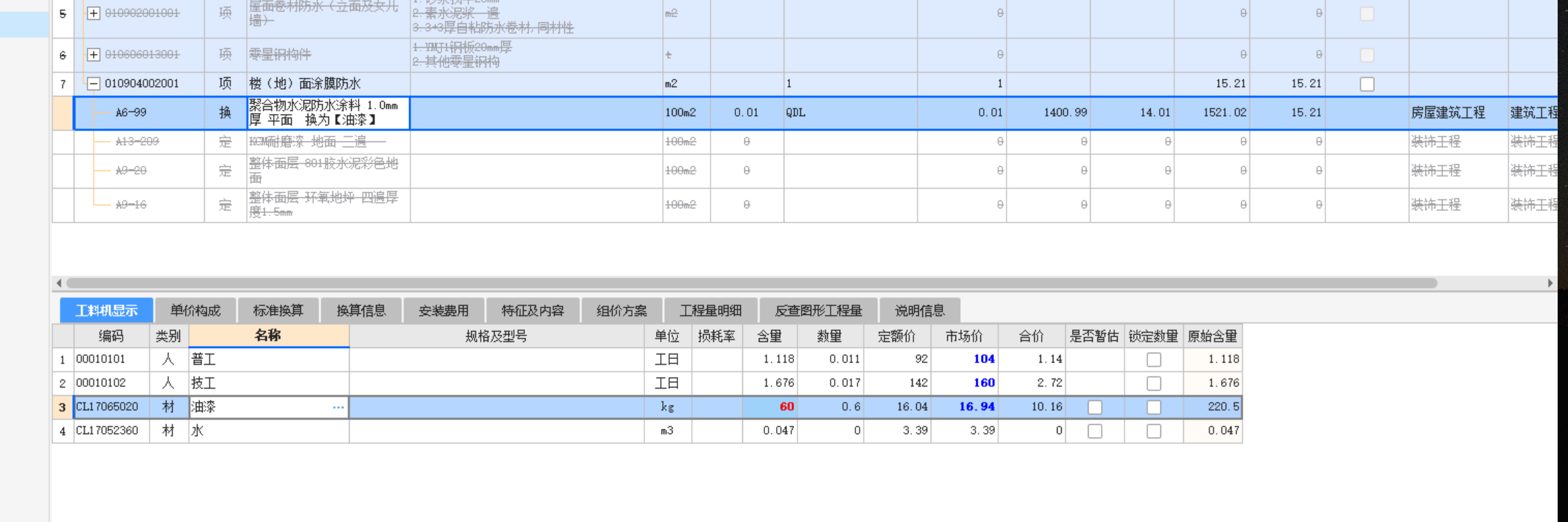
Task: Select the CL17065020 code cell
Action: [x=112, y=407]
